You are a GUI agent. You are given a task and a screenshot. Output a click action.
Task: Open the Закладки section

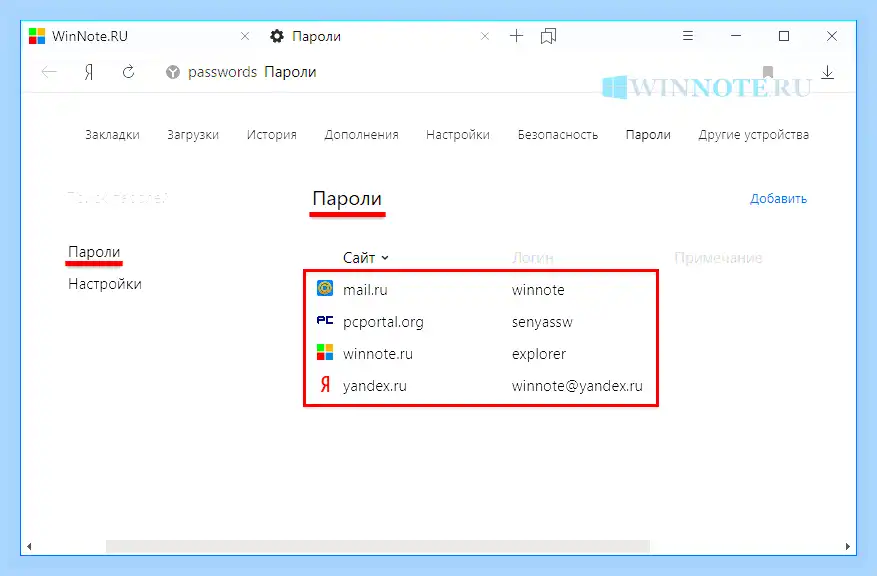click(x=112, y=135)
